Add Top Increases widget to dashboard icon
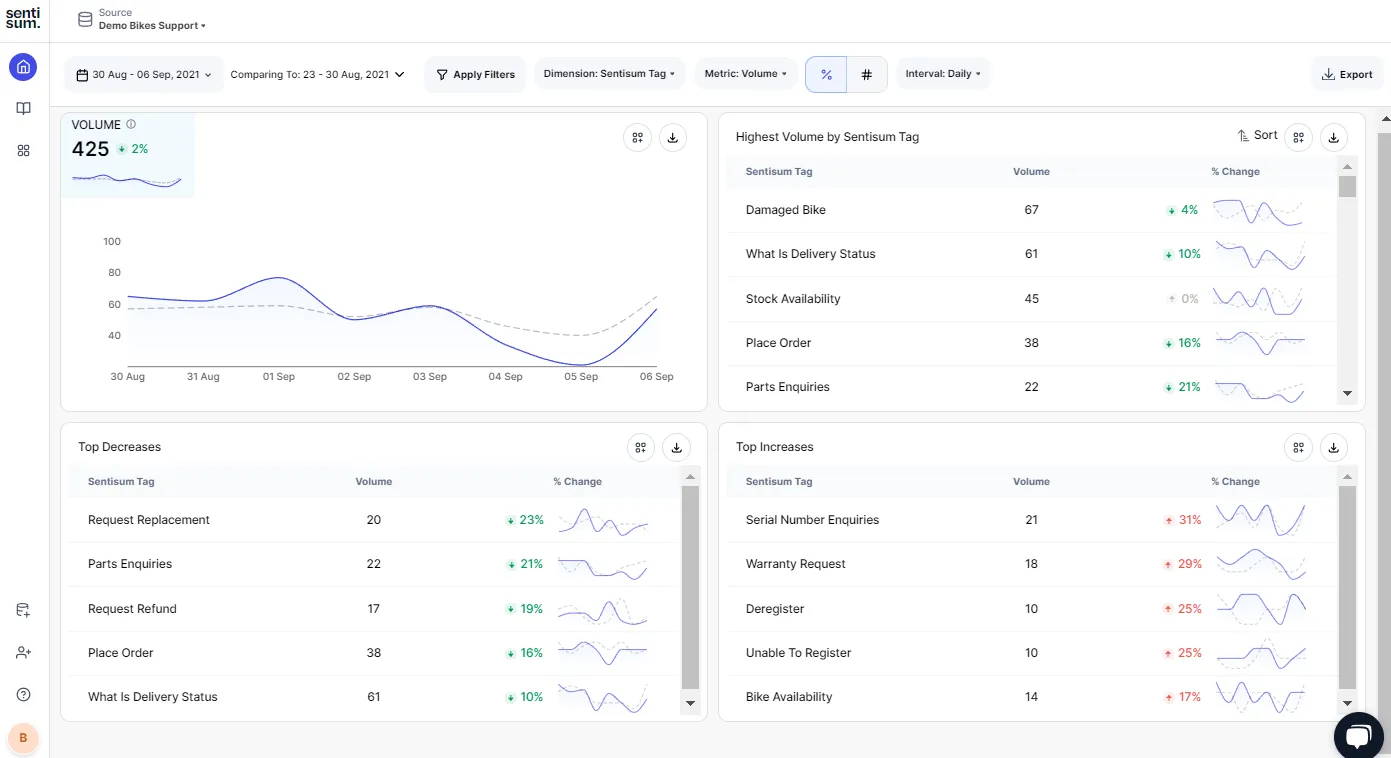Image resolution: width=1391 pixels, height=758 pixels. point(1298,448)
